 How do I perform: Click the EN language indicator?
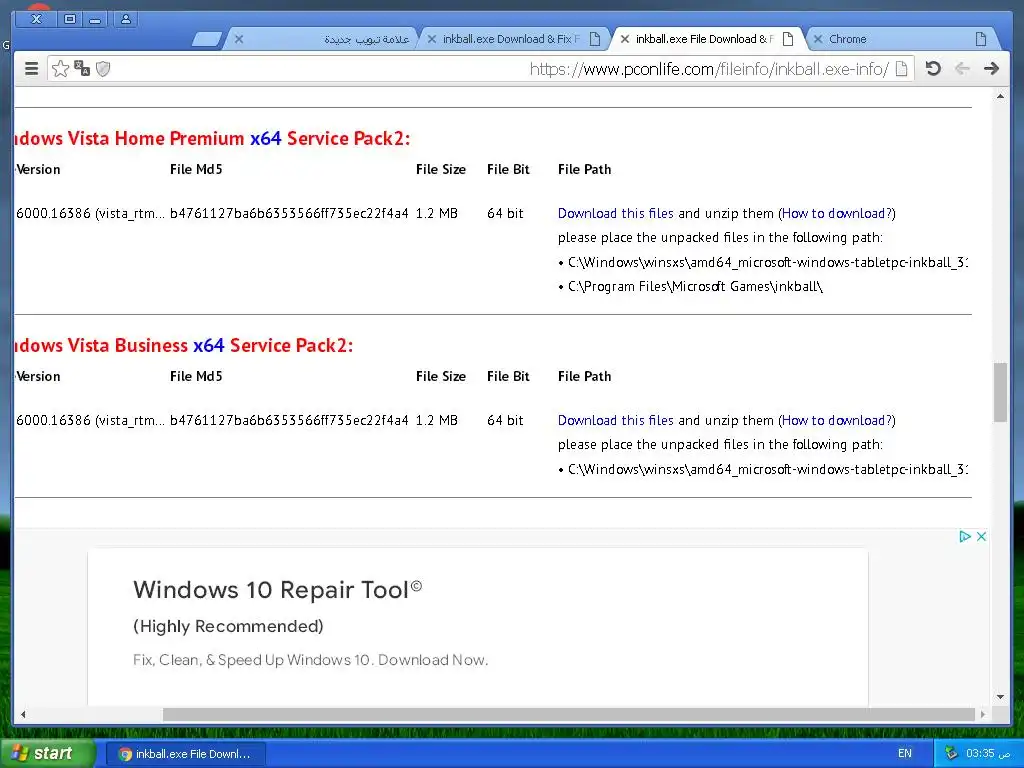pyautogui.click(x=904, y=754)
